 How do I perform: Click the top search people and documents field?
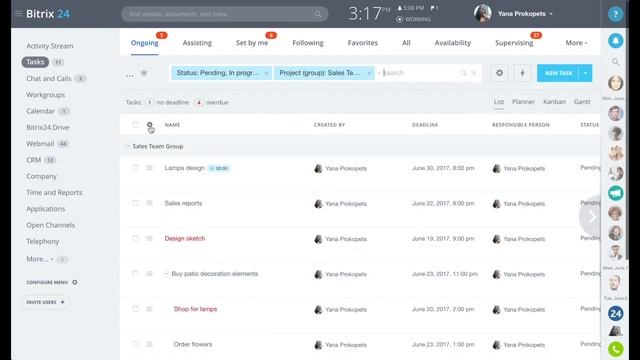(224, 14)
